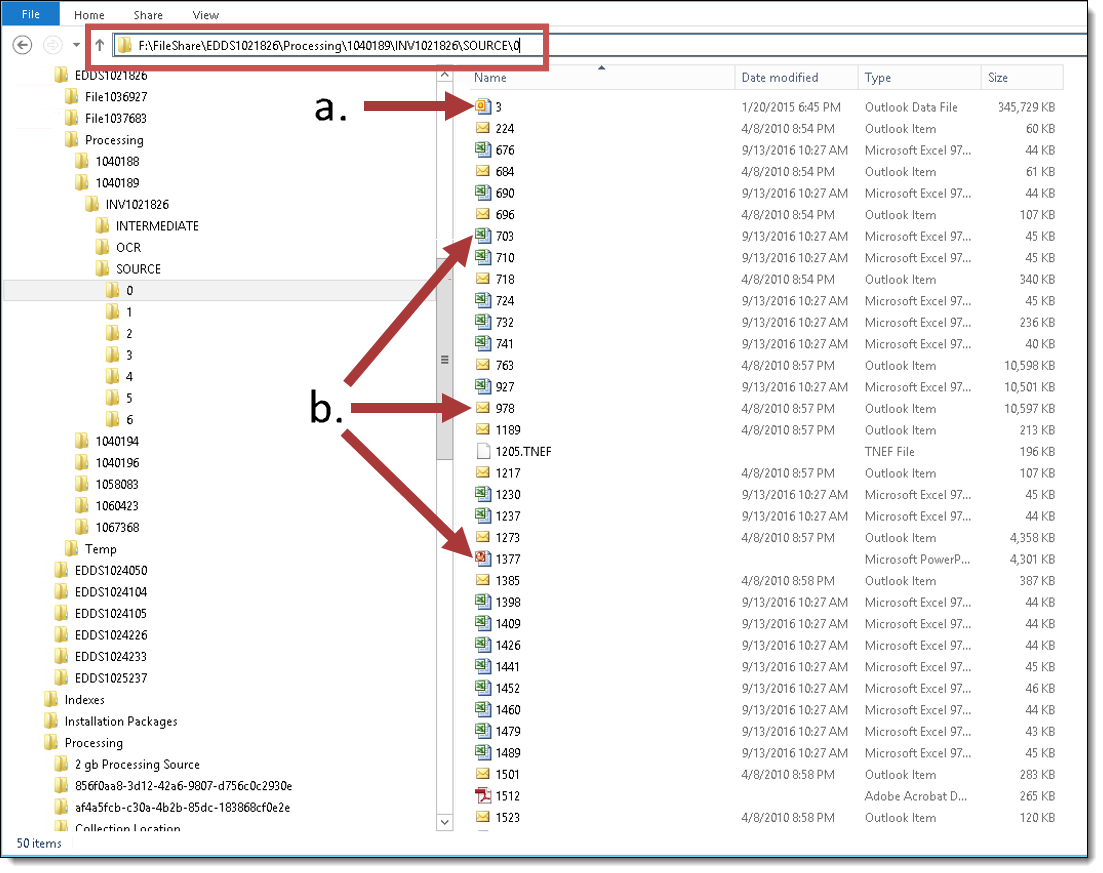This screenshot has width=1103, height=873.
Task: Open the Installation Packages folder in tree
Action: point(121,721)
